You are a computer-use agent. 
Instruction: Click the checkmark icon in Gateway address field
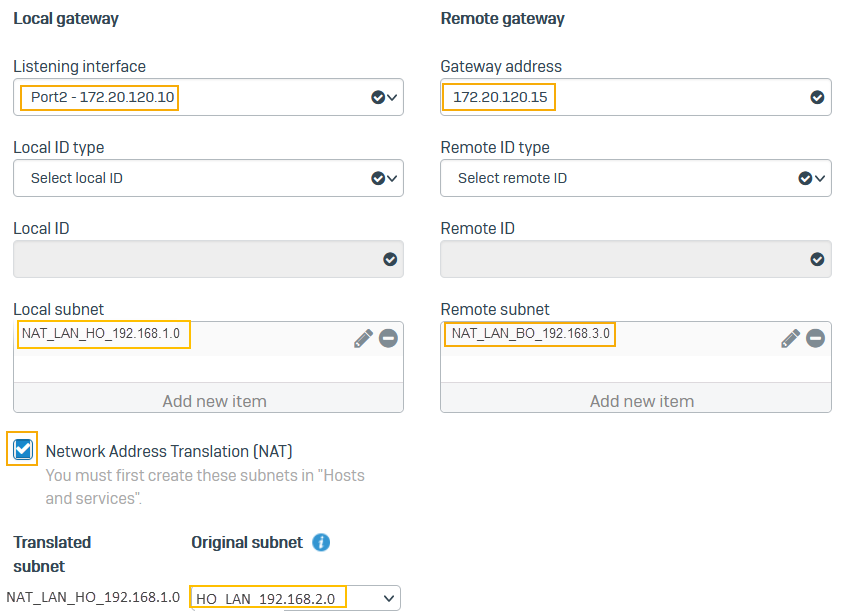(815, 97)
